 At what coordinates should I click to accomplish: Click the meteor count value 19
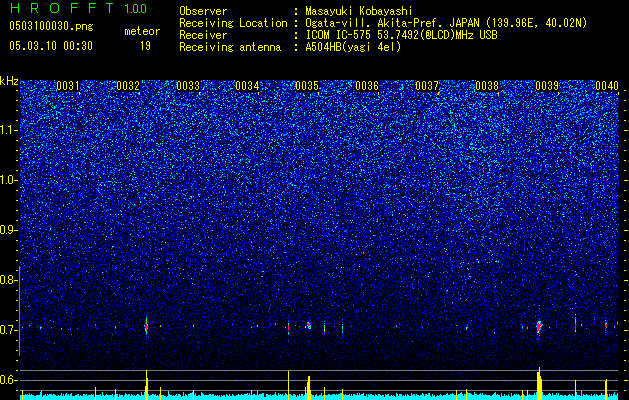point(145,46)
